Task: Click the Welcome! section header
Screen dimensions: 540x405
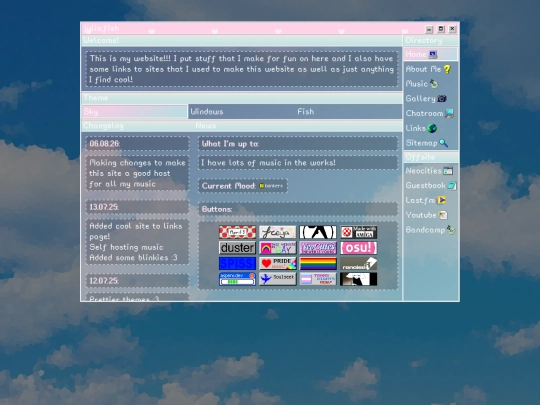Action: (242, 40)
